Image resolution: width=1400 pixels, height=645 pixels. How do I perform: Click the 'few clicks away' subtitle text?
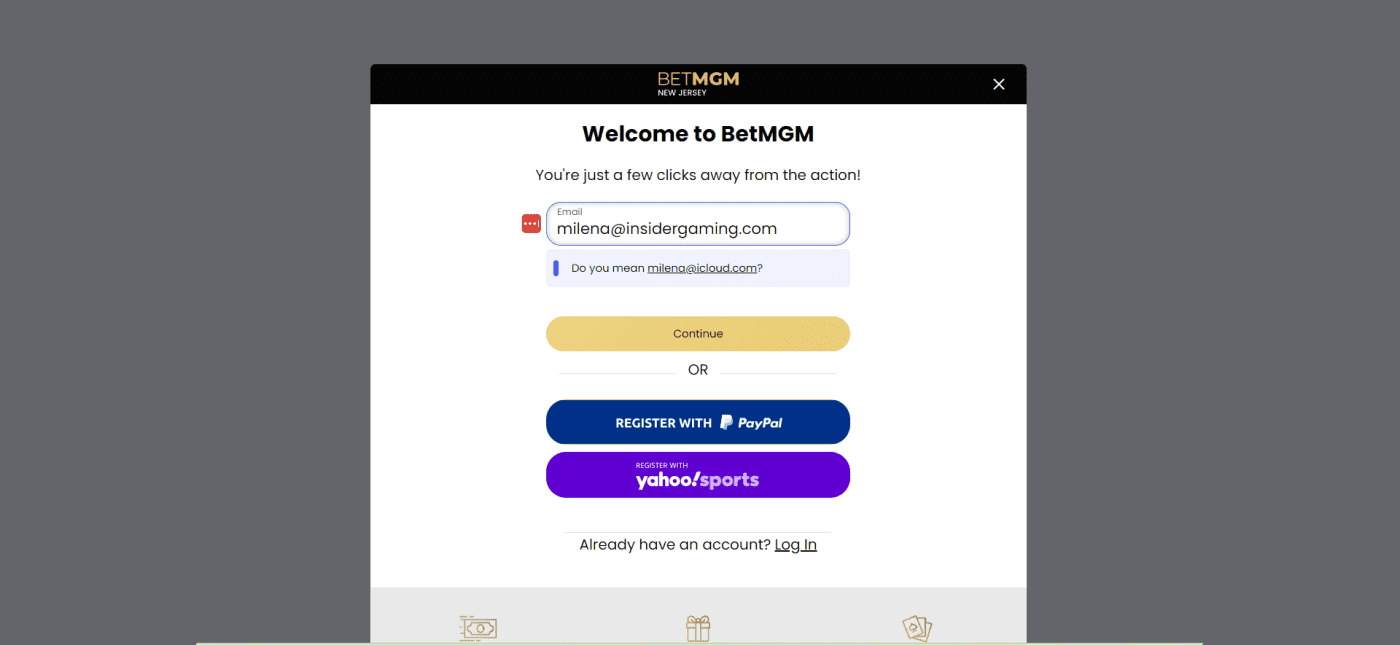698,175
